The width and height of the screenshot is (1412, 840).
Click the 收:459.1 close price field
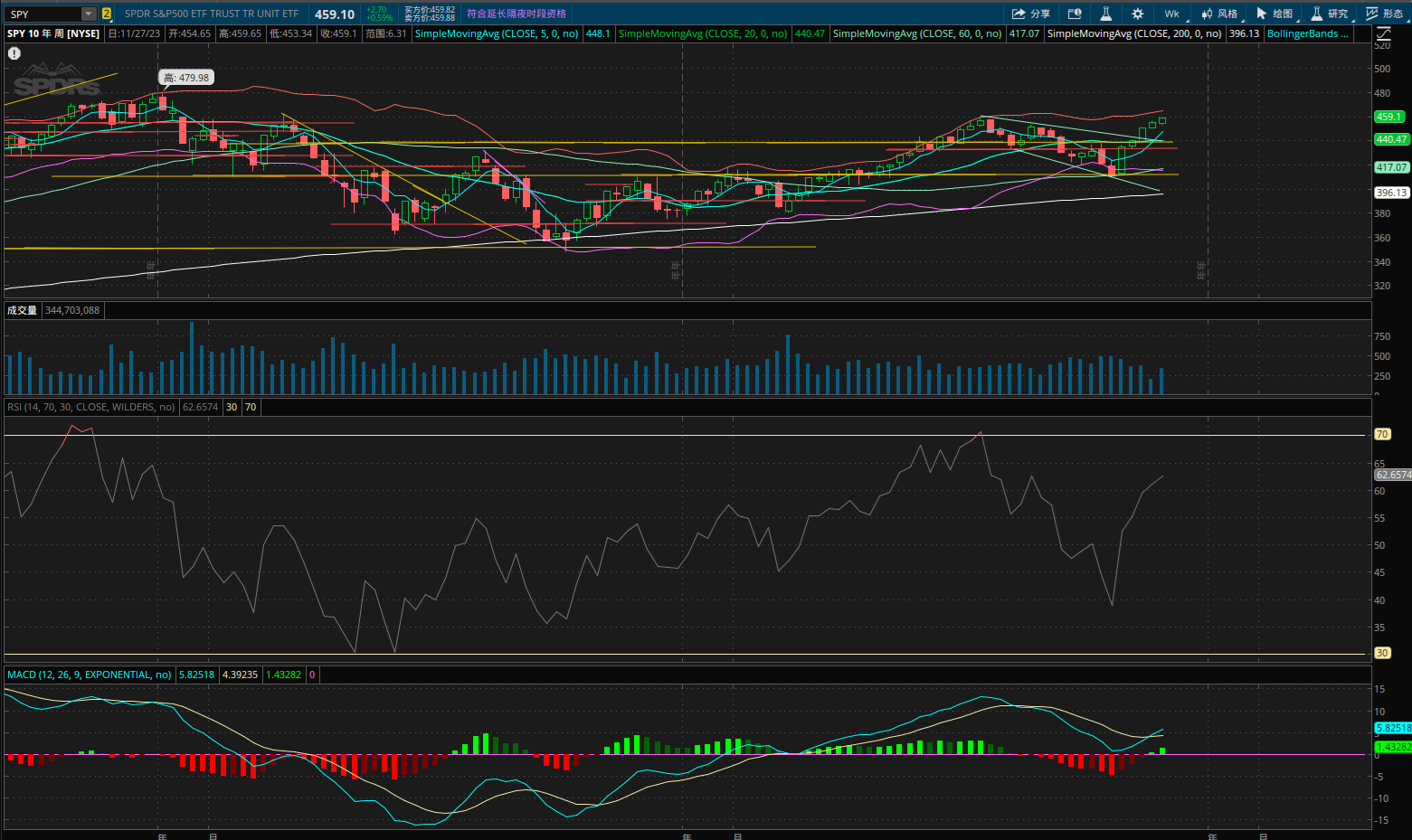coord(338,33)
